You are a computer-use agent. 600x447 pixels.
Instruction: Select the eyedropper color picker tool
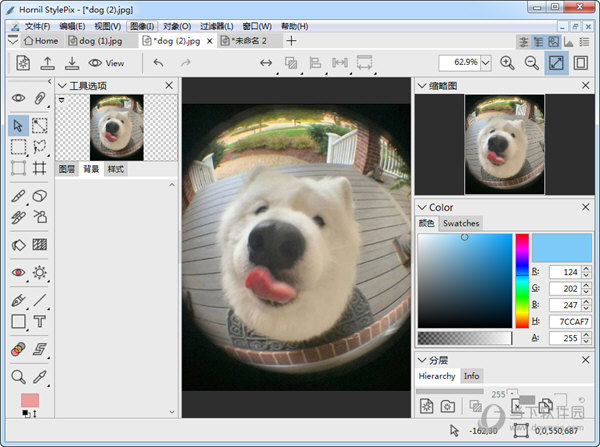click(39, 377)
